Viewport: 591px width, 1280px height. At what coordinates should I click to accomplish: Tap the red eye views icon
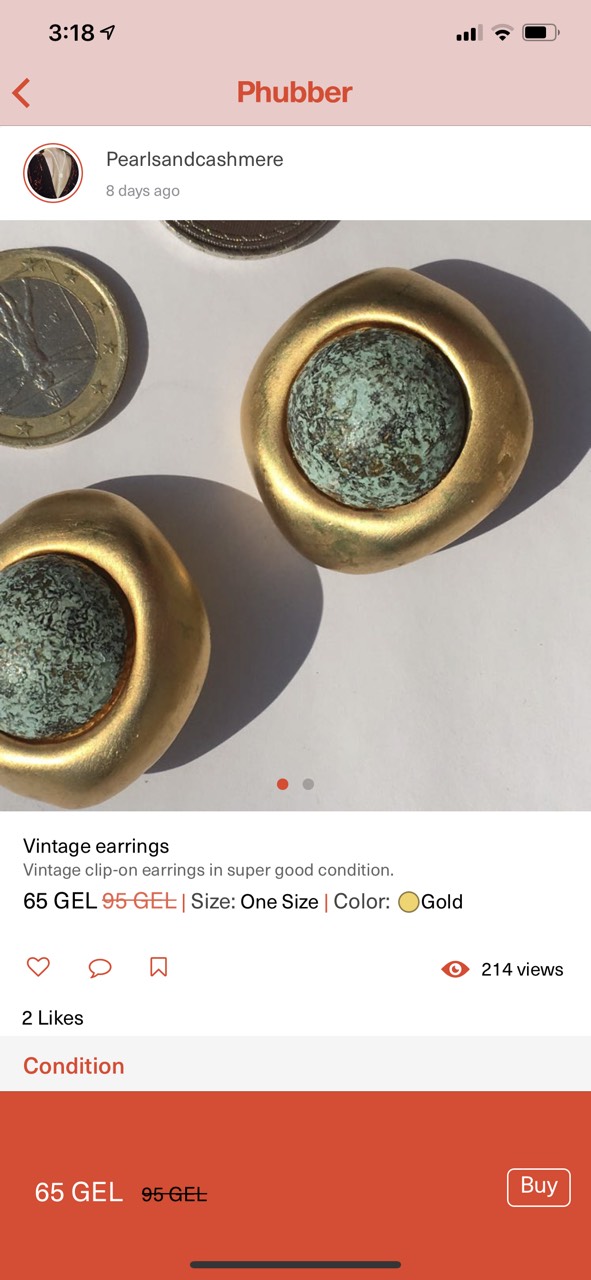point(455,969)
